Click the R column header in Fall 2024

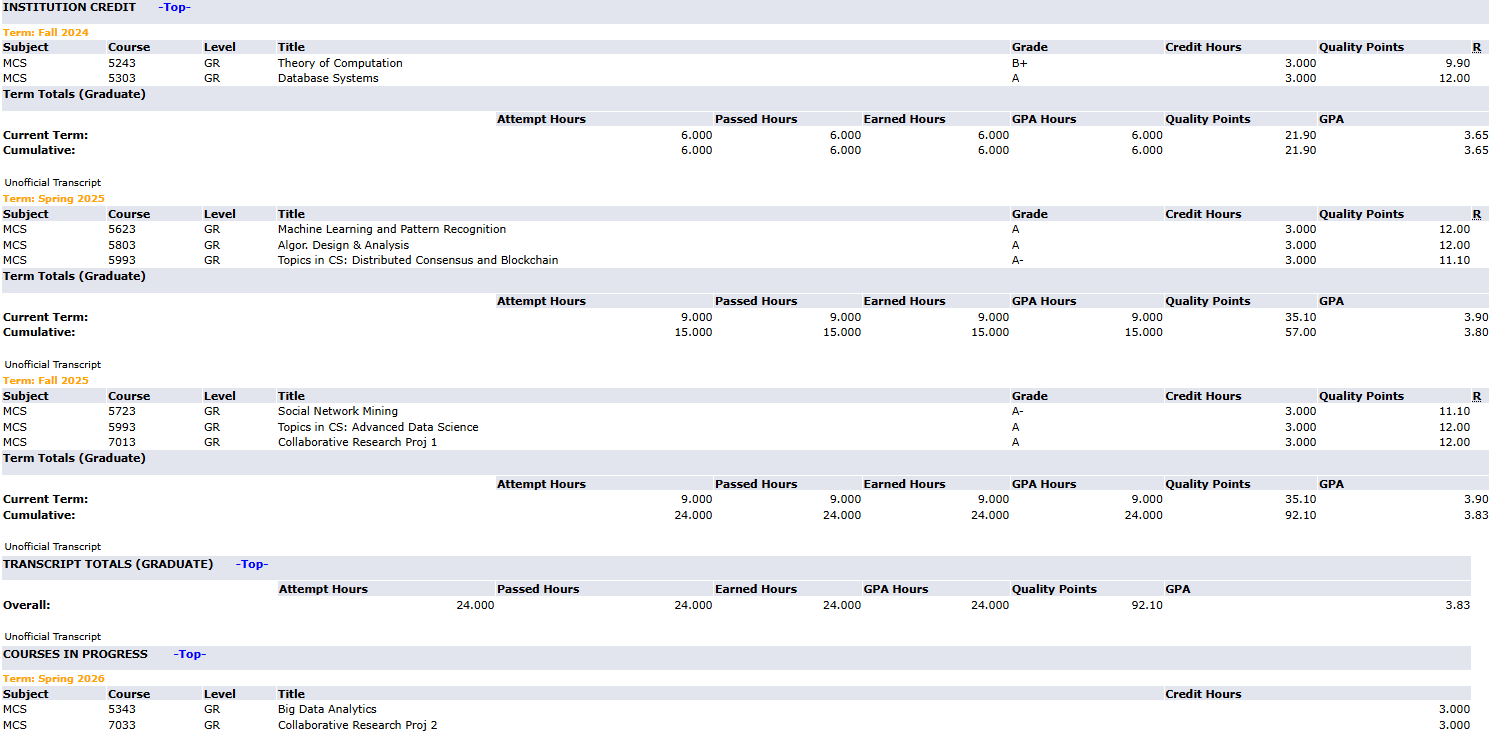coord(1476,47)
